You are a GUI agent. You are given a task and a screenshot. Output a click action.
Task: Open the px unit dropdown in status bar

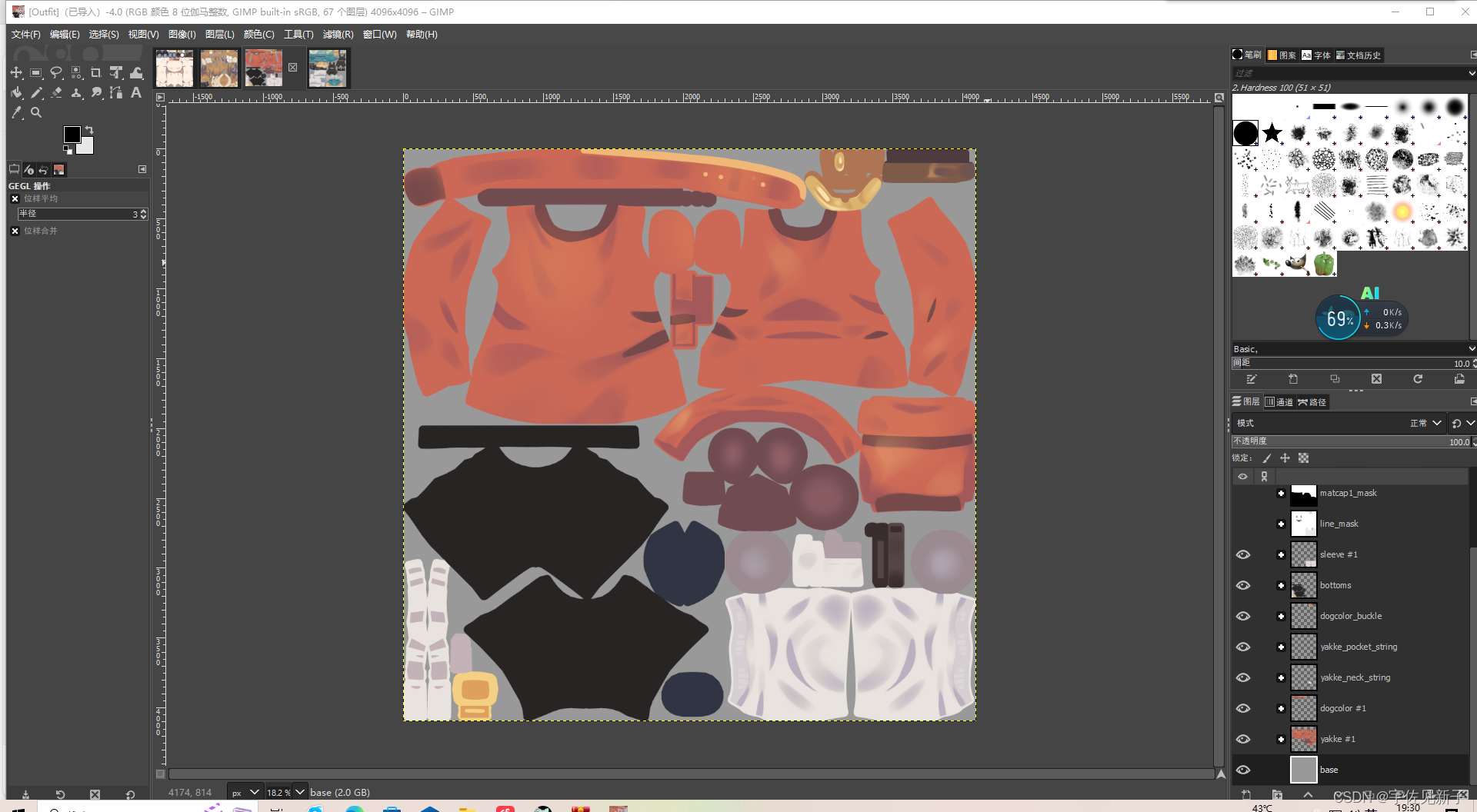[x=245, y=792]
